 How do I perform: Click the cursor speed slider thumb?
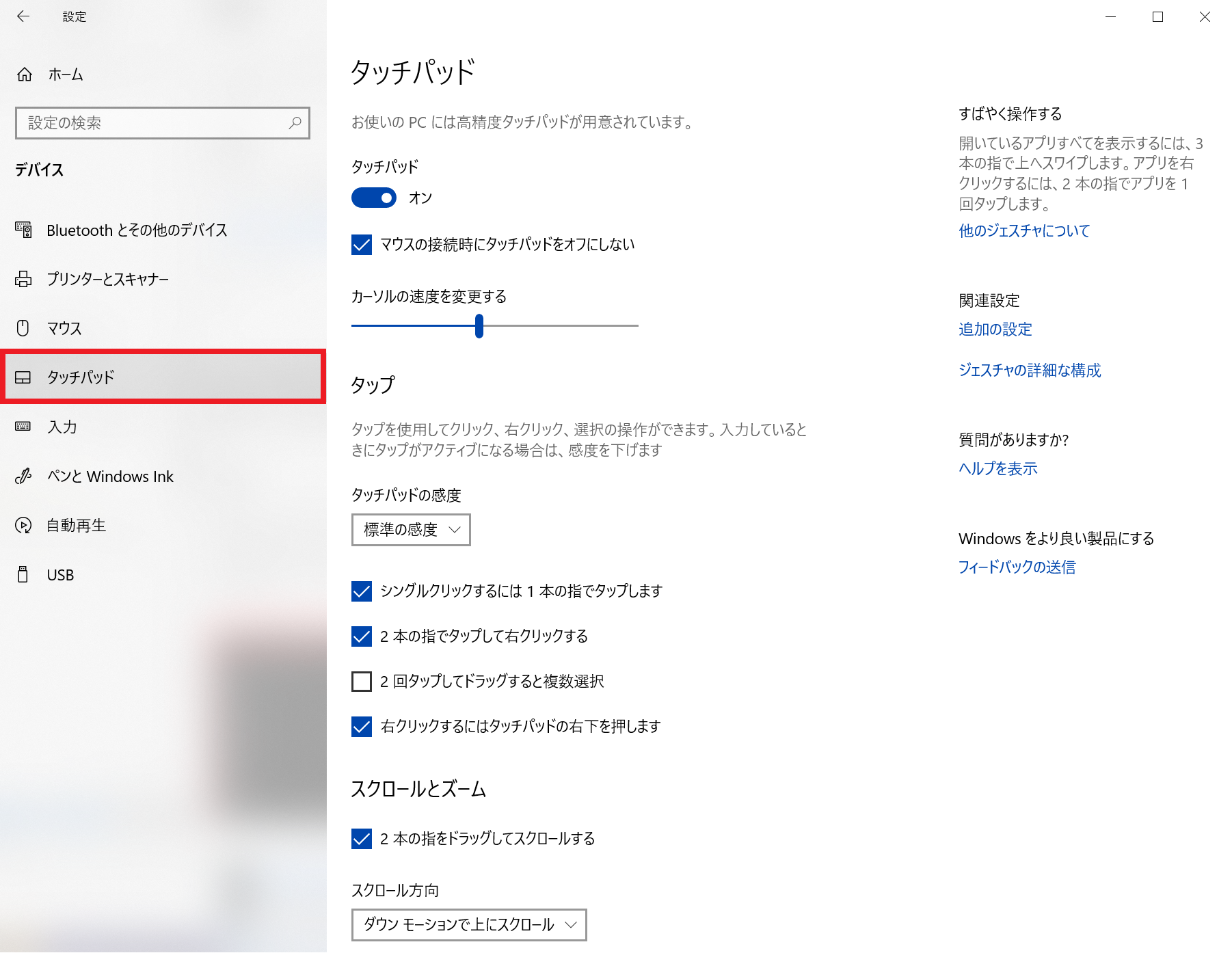(479, 326)
